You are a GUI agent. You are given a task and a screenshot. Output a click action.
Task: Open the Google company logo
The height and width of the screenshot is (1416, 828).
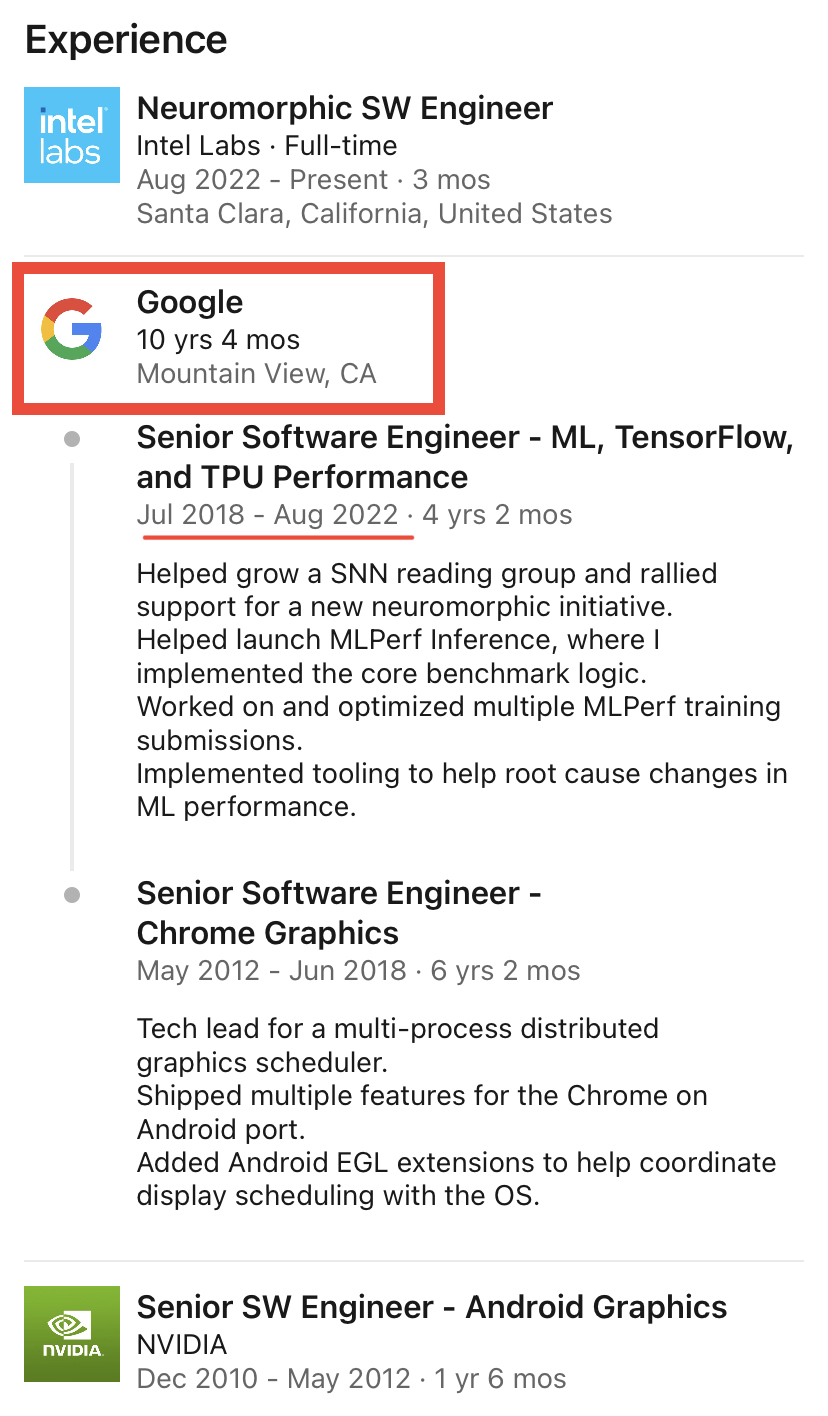(72, 328)
